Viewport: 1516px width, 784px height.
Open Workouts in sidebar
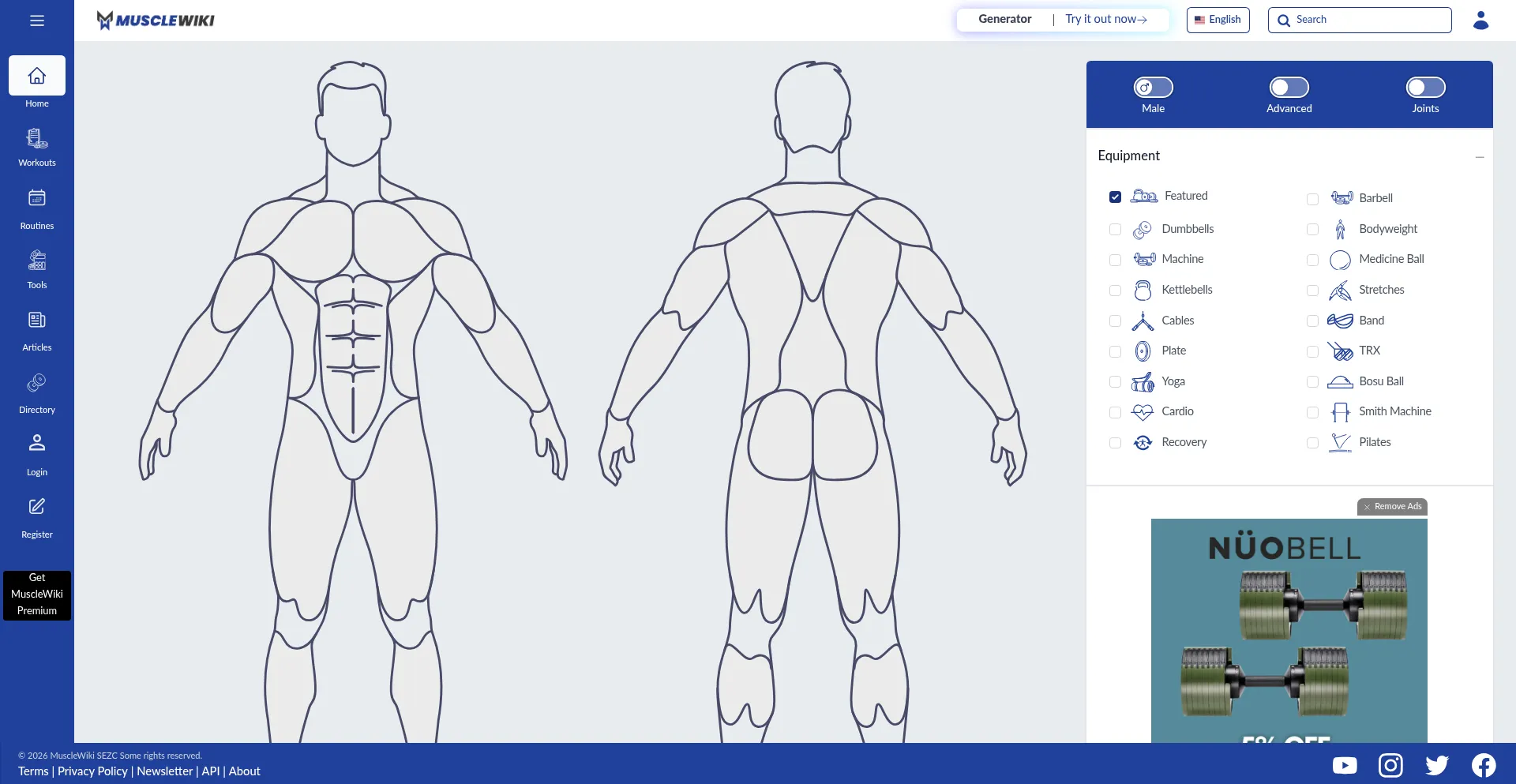[x=37, y=148]
